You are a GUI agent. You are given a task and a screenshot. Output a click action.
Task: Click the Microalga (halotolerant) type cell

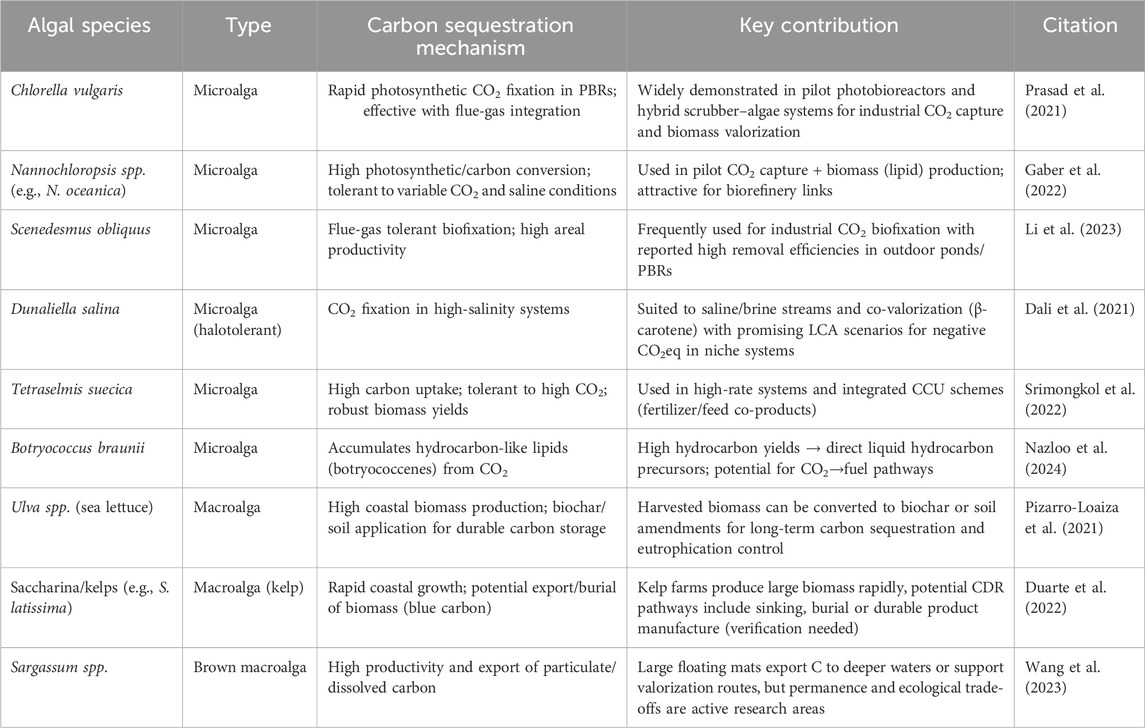point(241,292)
